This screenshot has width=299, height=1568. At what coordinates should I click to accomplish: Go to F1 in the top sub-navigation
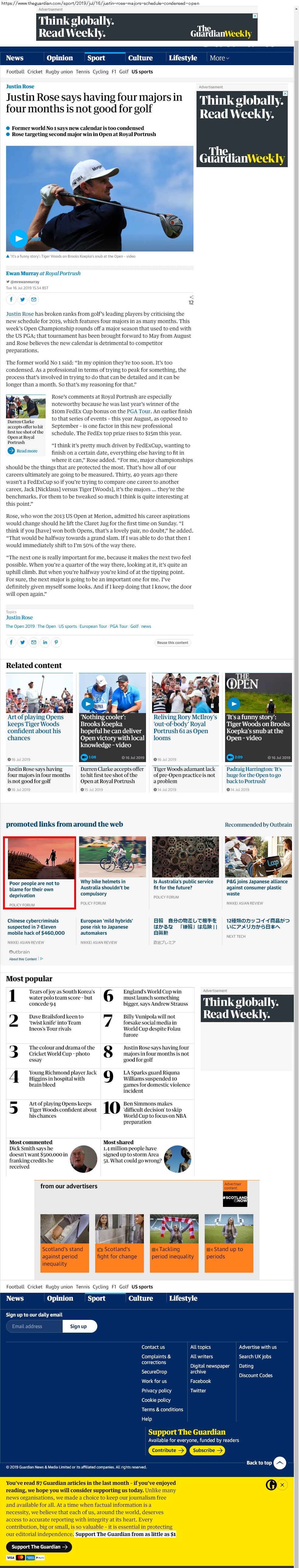114,72
